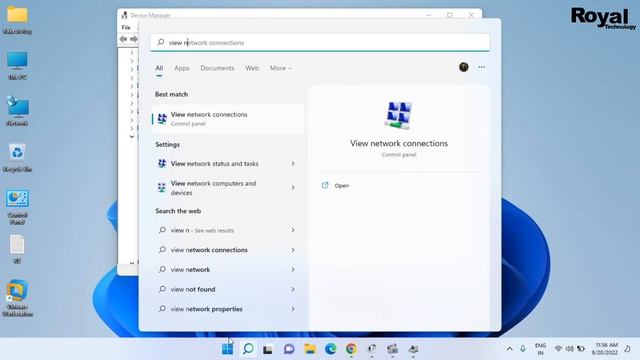Viewport: 640px width, 360px height.
Task: Open the This PC desktop icon
Action: pos(17,65)
